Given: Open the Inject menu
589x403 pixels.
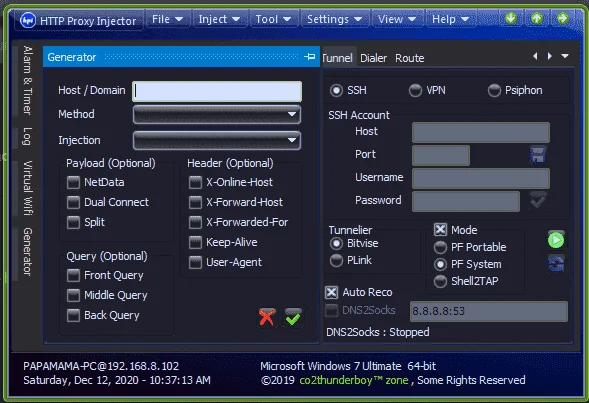Looking at the screenshot, I should pos(219,19).
